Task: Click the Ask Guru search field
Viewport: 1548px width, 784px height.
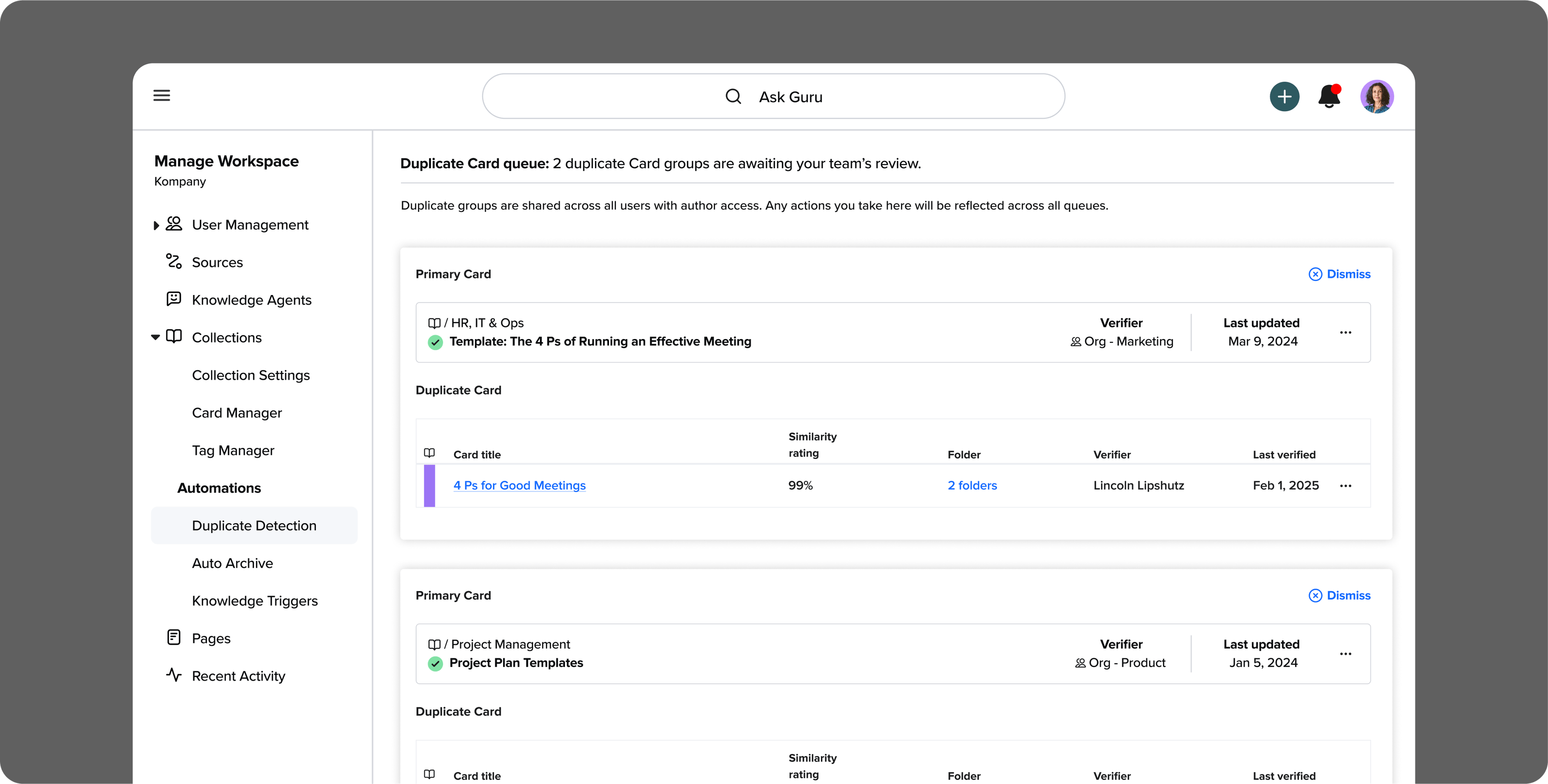Action: 774,96
